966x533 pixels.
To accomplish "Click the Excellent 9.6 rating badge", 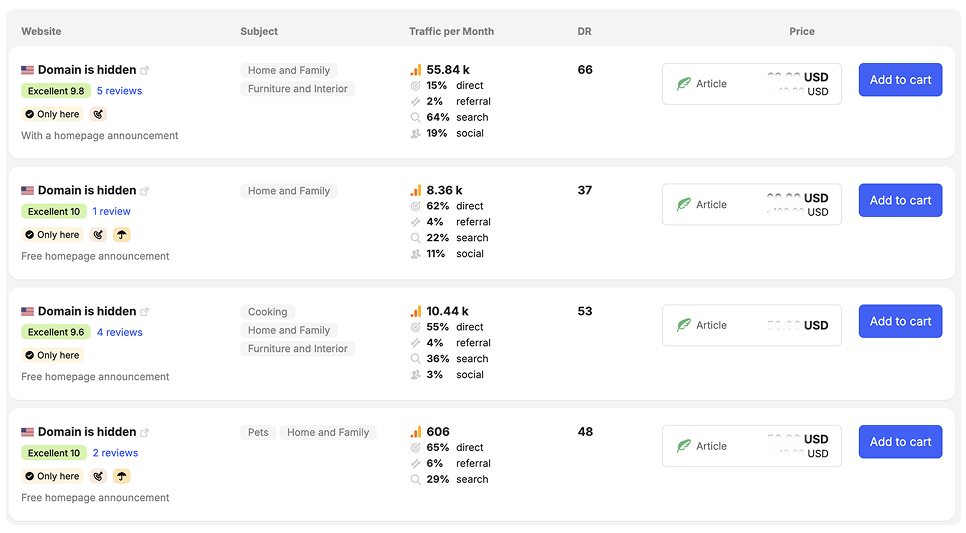I will coord(56,332).
